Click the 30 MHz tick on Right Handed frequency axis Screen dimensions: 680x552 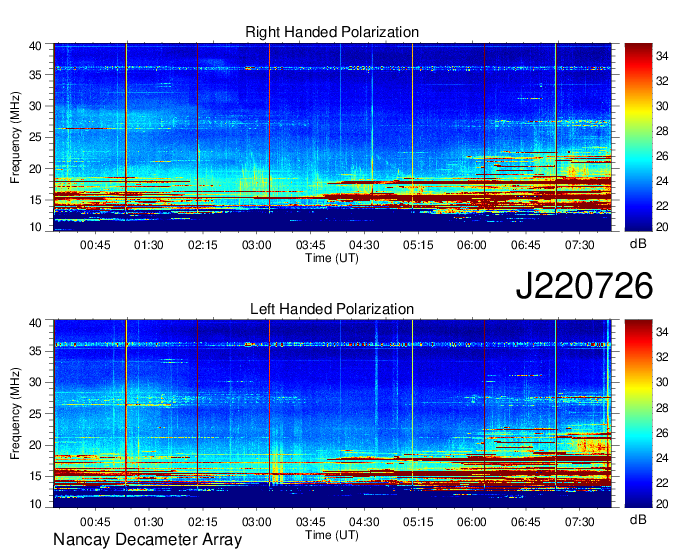(36, 106)
